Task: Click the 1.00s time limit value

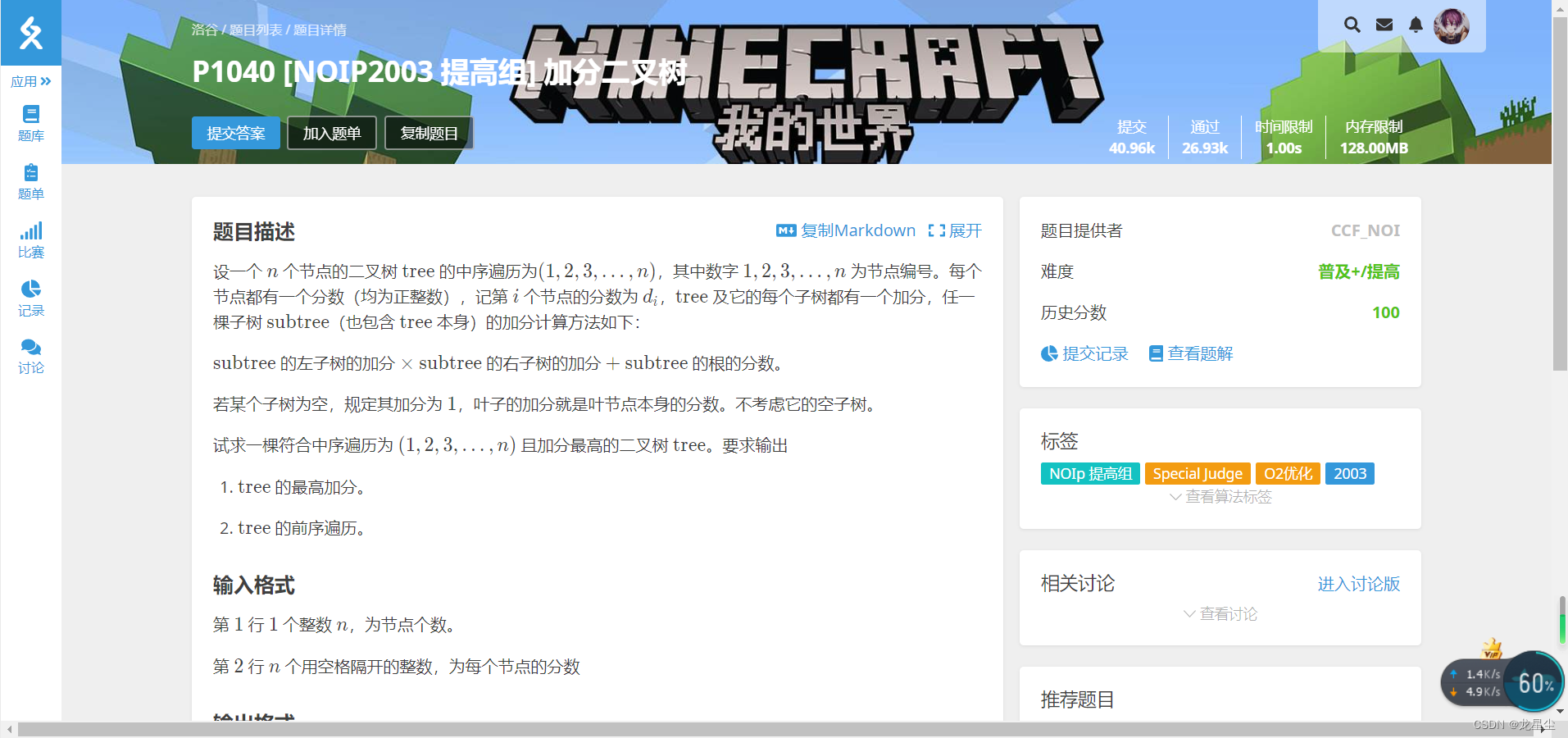Action: [x=1284, y=148]
